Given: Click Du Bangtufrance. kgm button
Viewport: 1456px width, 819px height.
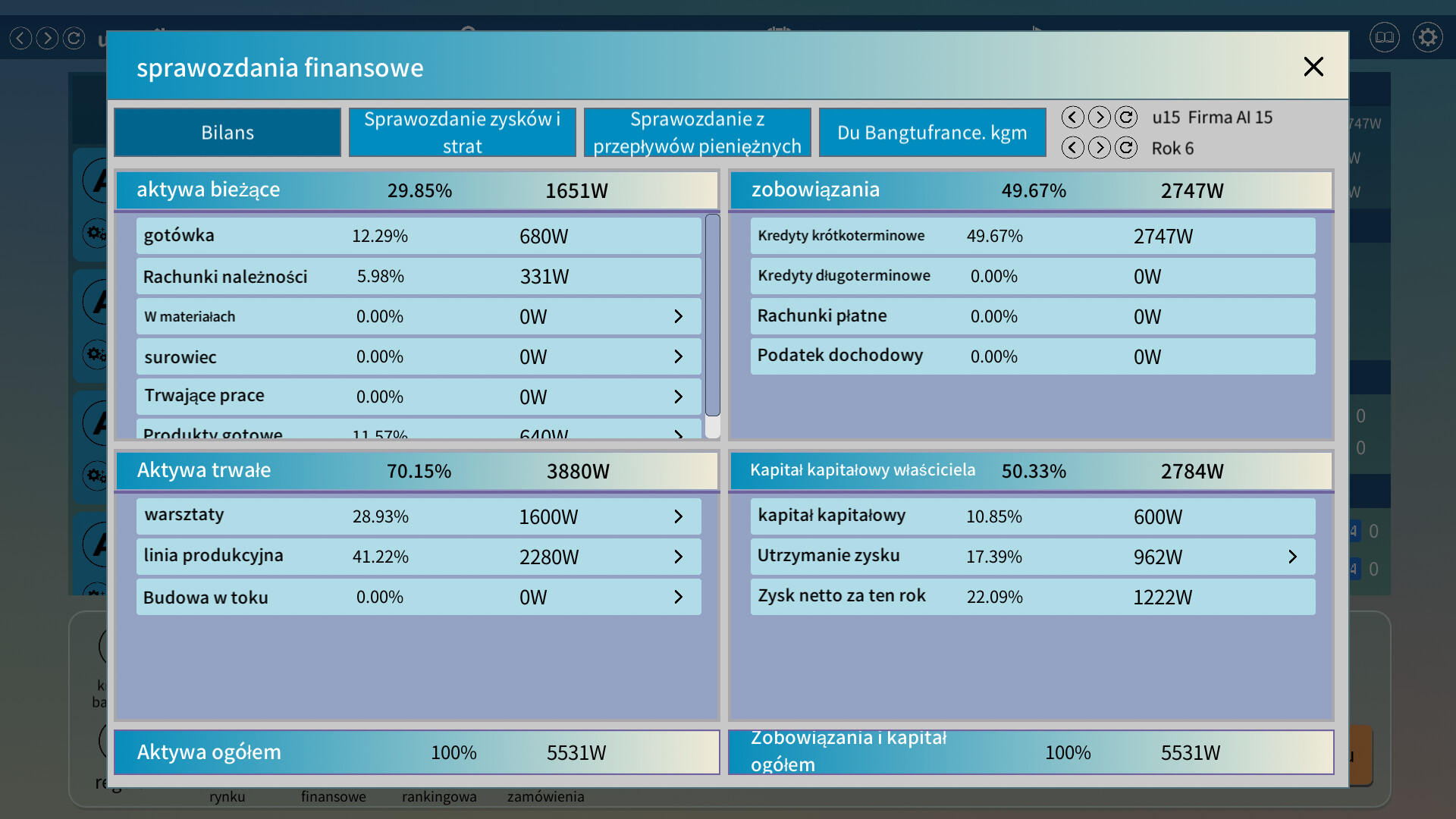Looking at the screenshot, I should 932,133.
